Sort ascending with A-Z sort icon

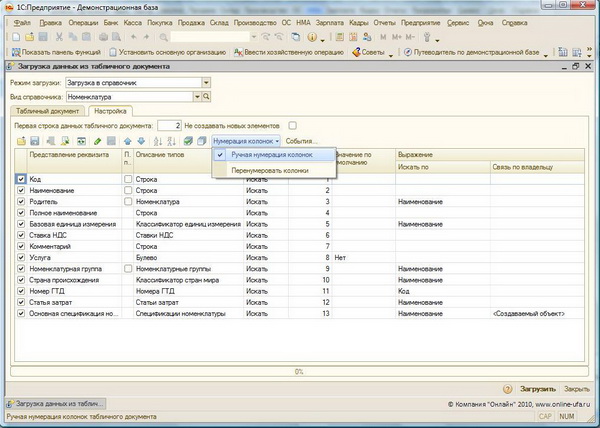click(x=158, y=141)
